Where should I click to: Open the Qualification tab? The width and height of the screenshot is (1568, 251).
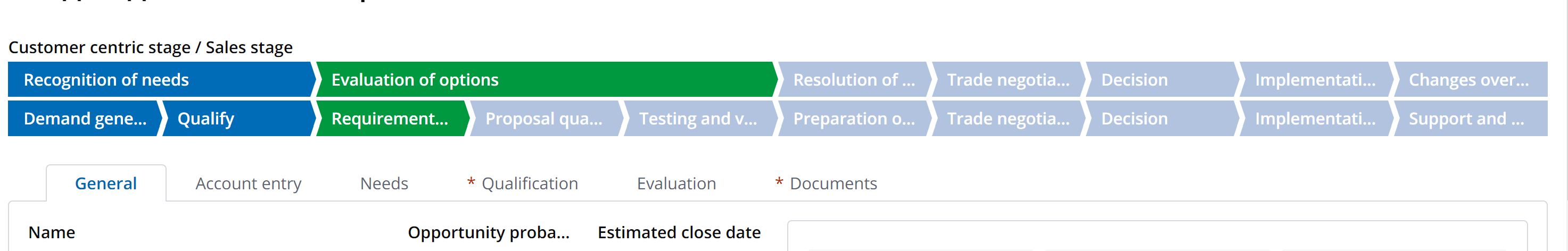pos(529,183)
